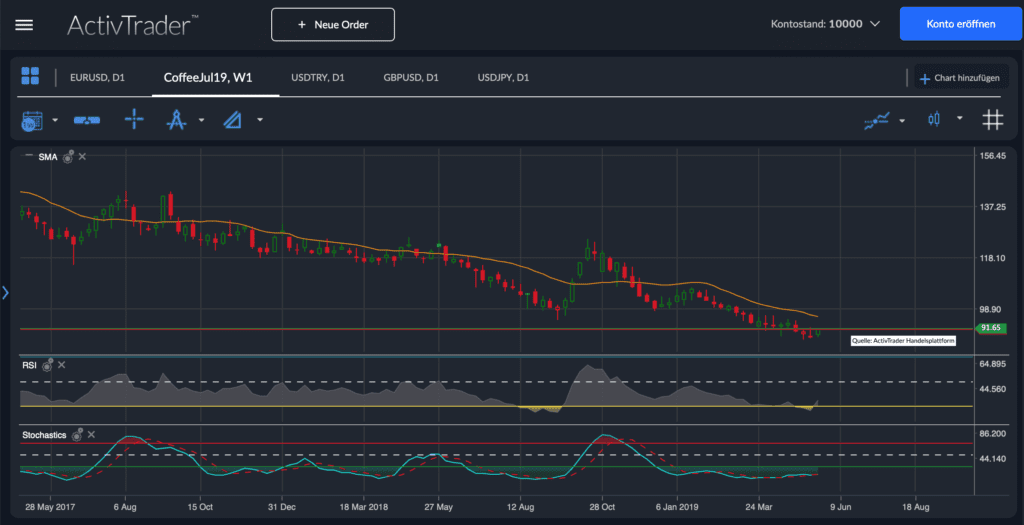1024x525 pixels.
Task: Open the indicators line chart icon
Action: pyautogui.click(x=877, y=120)
